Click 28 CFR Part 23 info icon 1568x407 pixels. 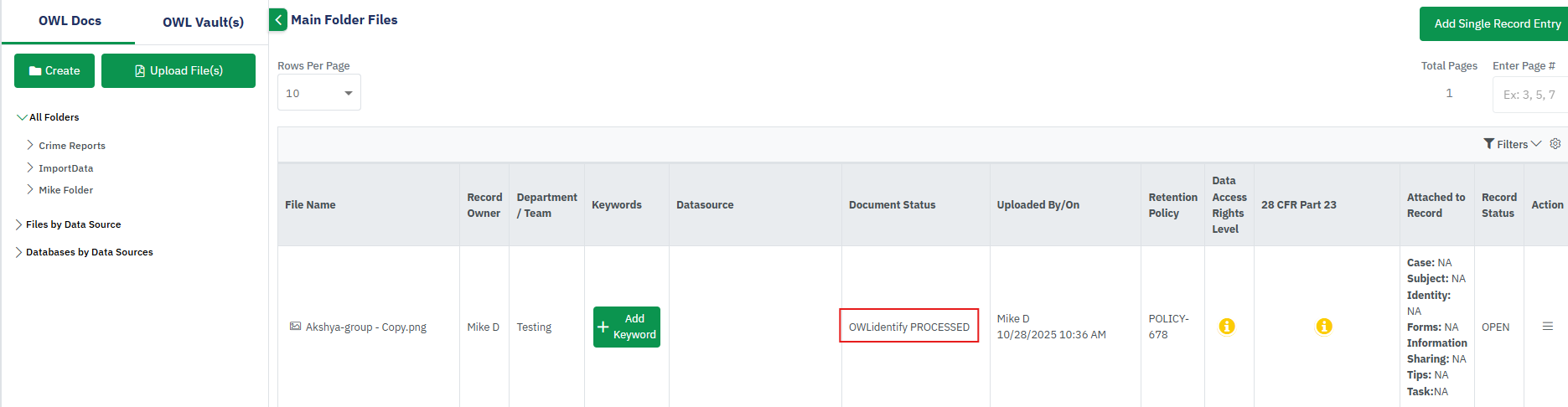coord(1324,327)
